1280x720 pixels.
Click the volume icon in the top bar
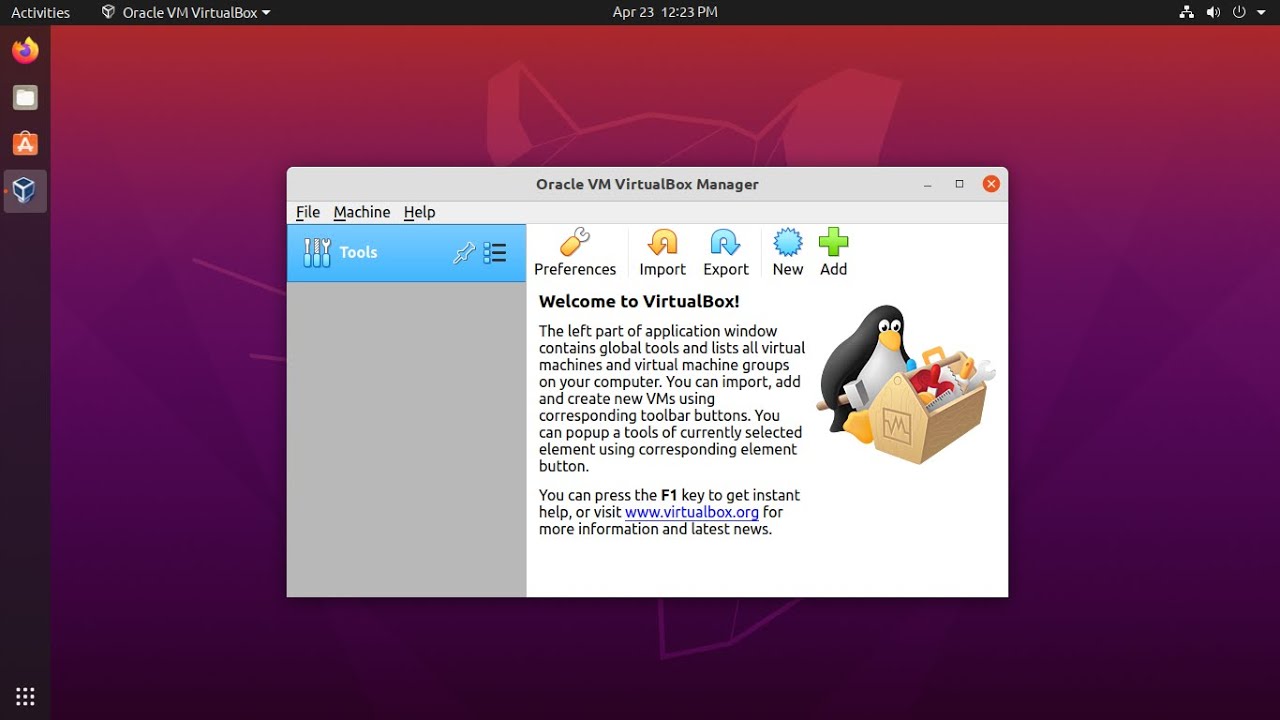pyautogui.click(x=1213, y=12)
